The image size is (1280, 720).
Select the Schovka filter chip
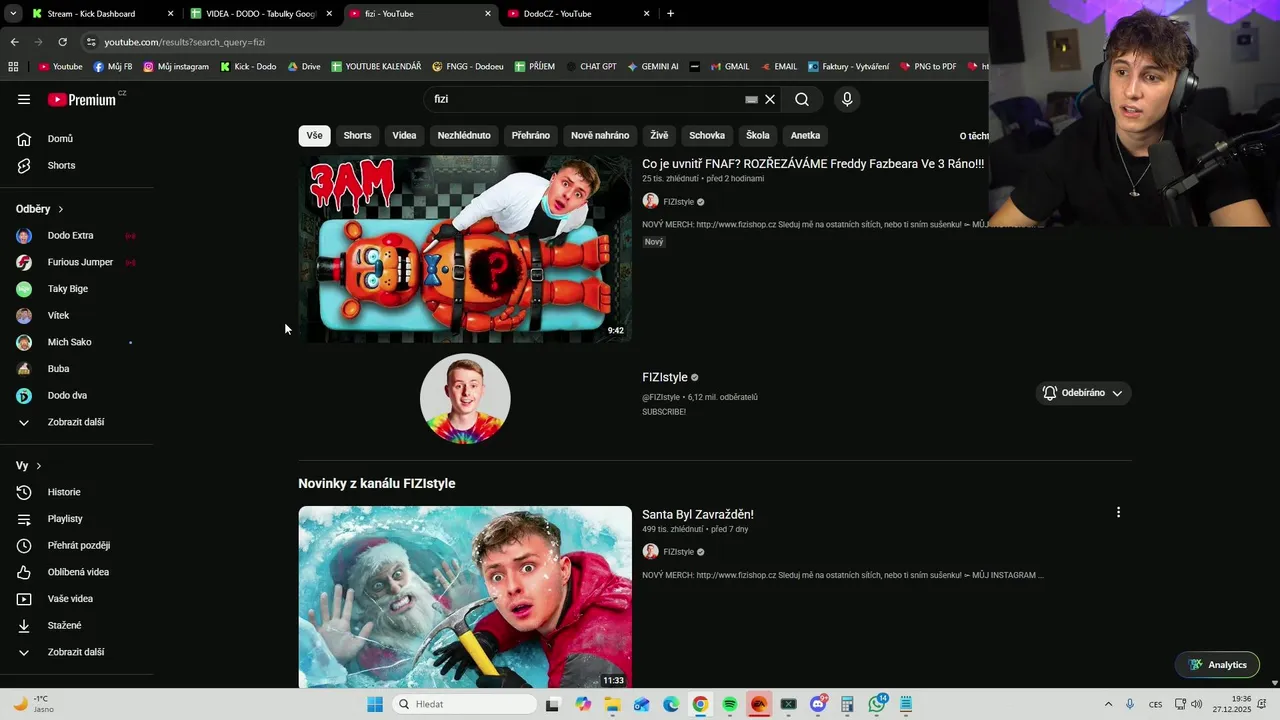pos(707,135)
